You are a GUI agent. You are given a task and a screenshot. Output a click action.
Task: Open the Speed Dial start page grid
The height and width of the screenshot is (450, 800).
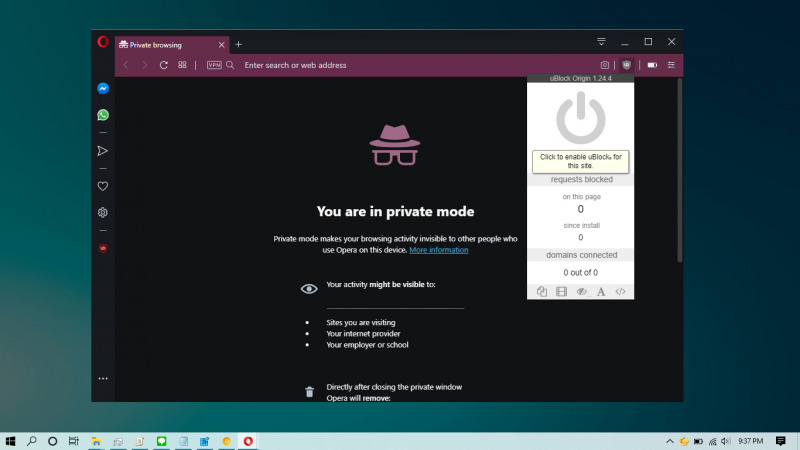tap(182, 65)
